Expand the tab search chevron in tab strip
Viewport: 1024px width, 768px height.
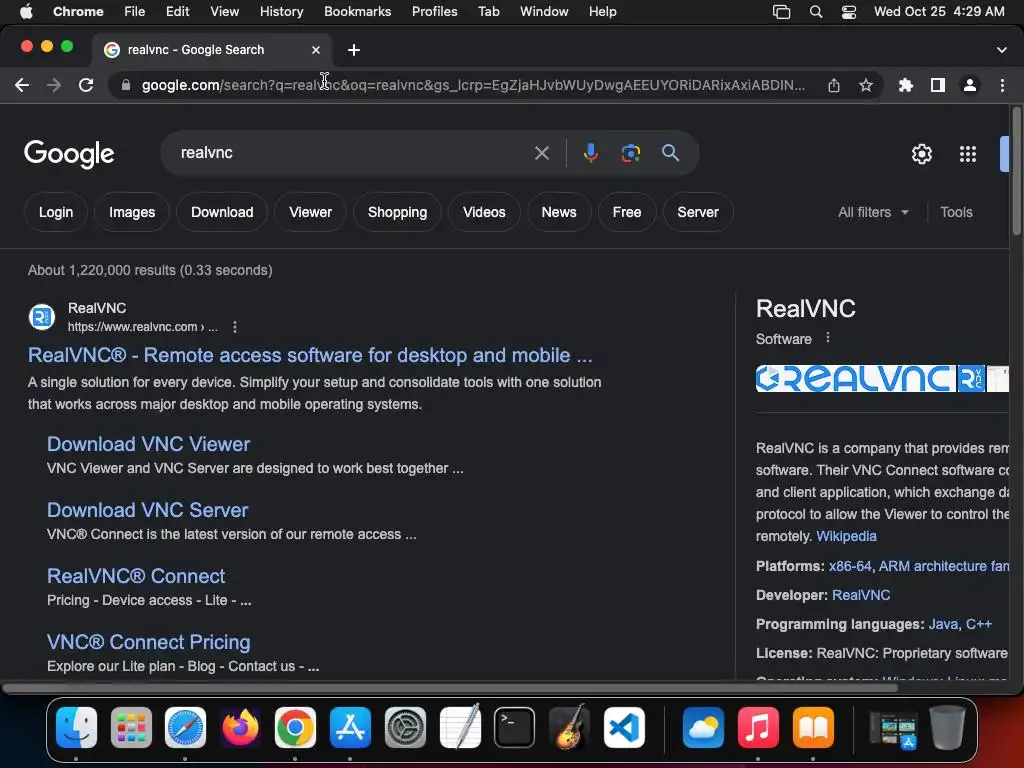(1002, 50)
